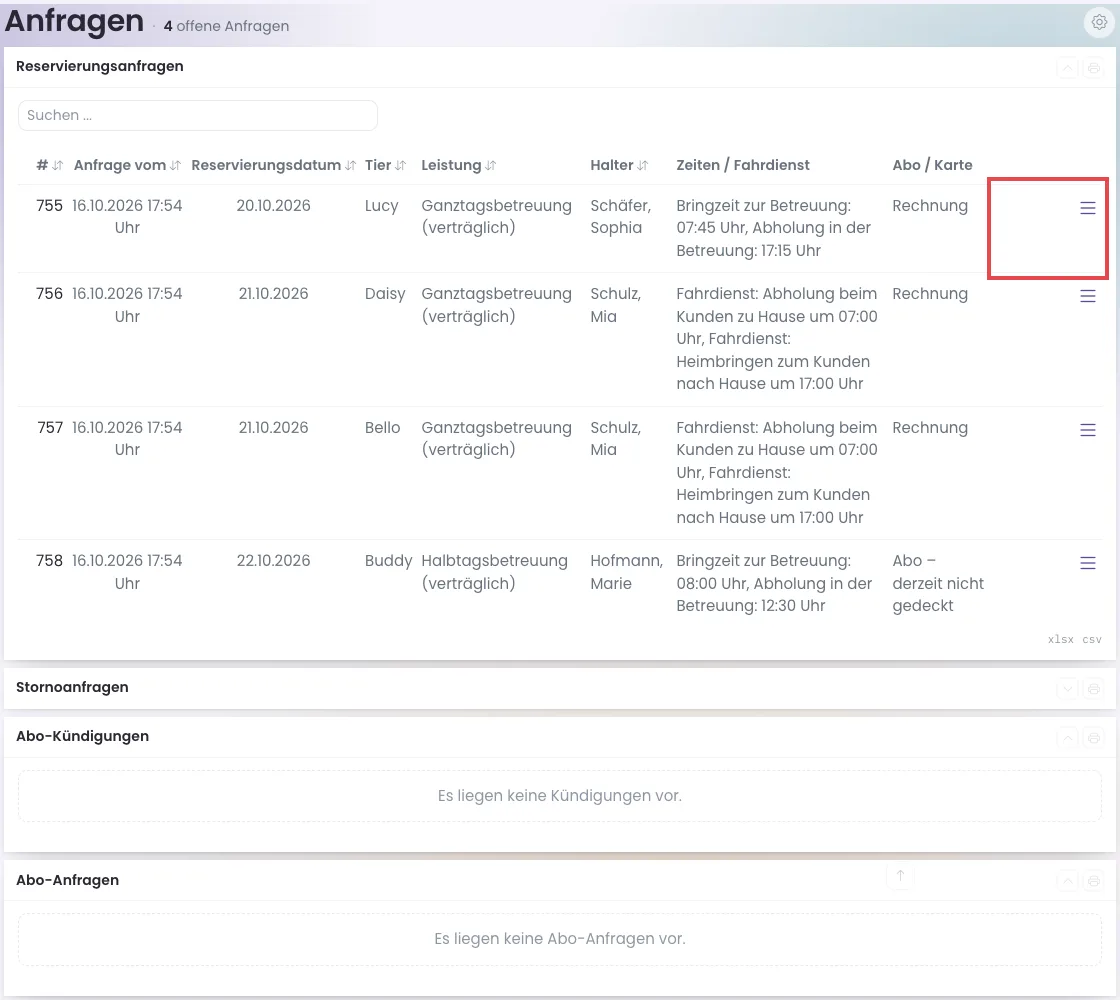Open the settings gear on the Anfragen page
Image resolution: width=1120 pixels, height=1000 pixels.
pos(1099,22)
